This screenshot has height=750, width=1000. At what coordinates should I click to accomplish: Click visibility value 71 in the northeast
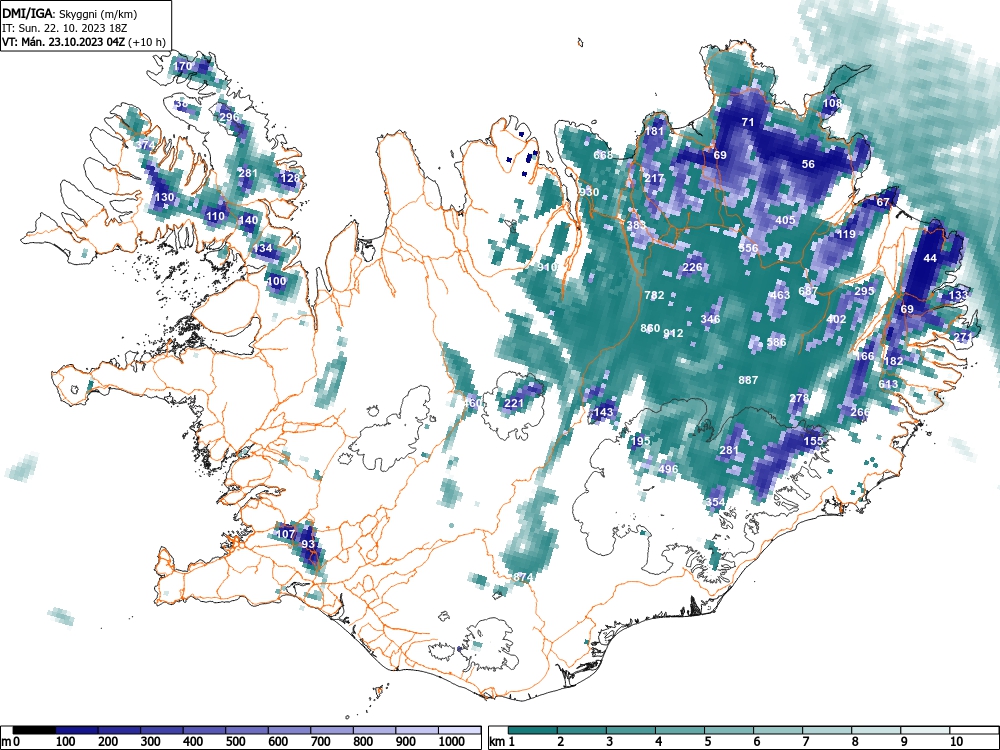pyautogui.click(x=748, y=122)
